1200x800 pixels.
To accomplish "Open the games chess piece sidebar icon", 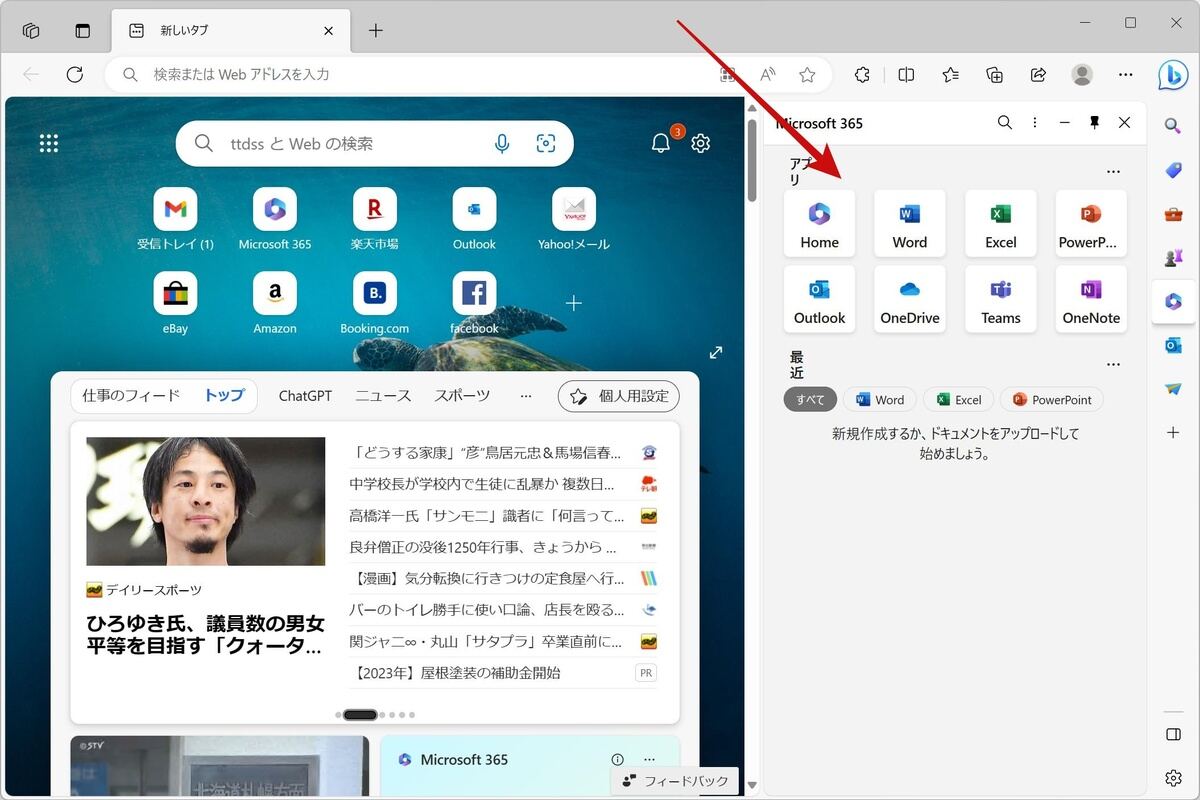I will click(1173, 258).
